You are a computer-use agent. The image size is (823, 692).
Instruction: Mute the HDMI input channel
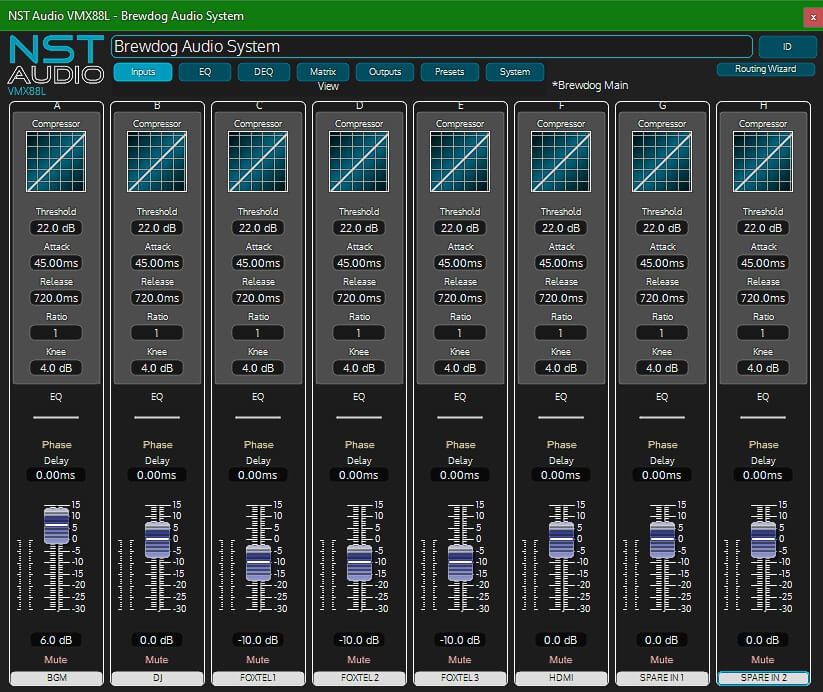(x=561, y=659)
